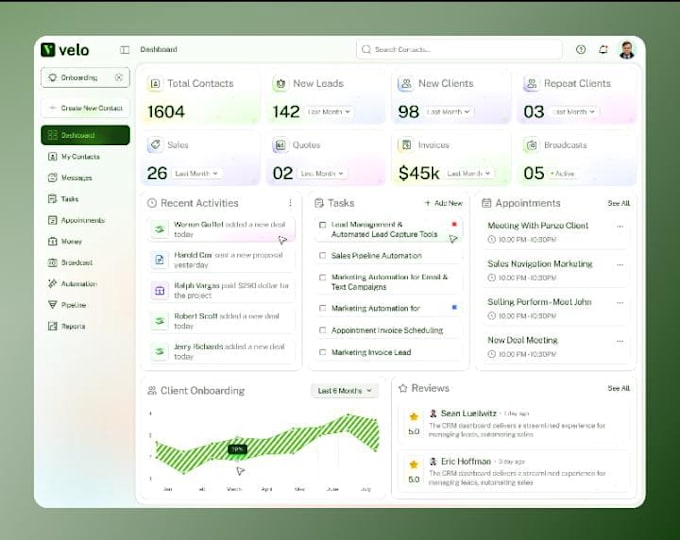
Task: Click the Search Contacts field
Action: [x=459, y=49]
